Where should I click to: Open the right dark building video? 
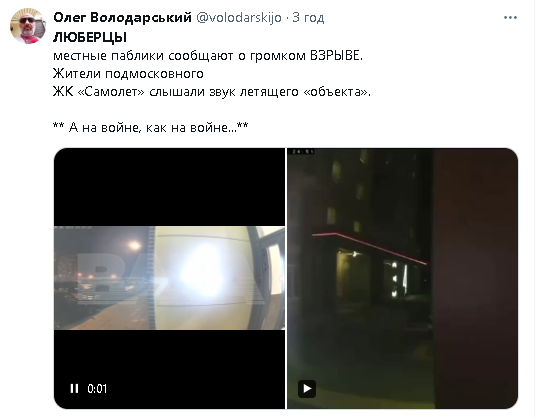click(402, 278)
